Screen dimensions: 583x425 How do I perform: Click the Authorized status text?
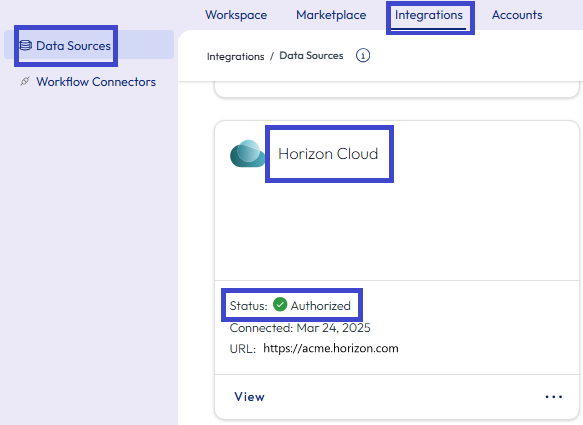(321, 306)
